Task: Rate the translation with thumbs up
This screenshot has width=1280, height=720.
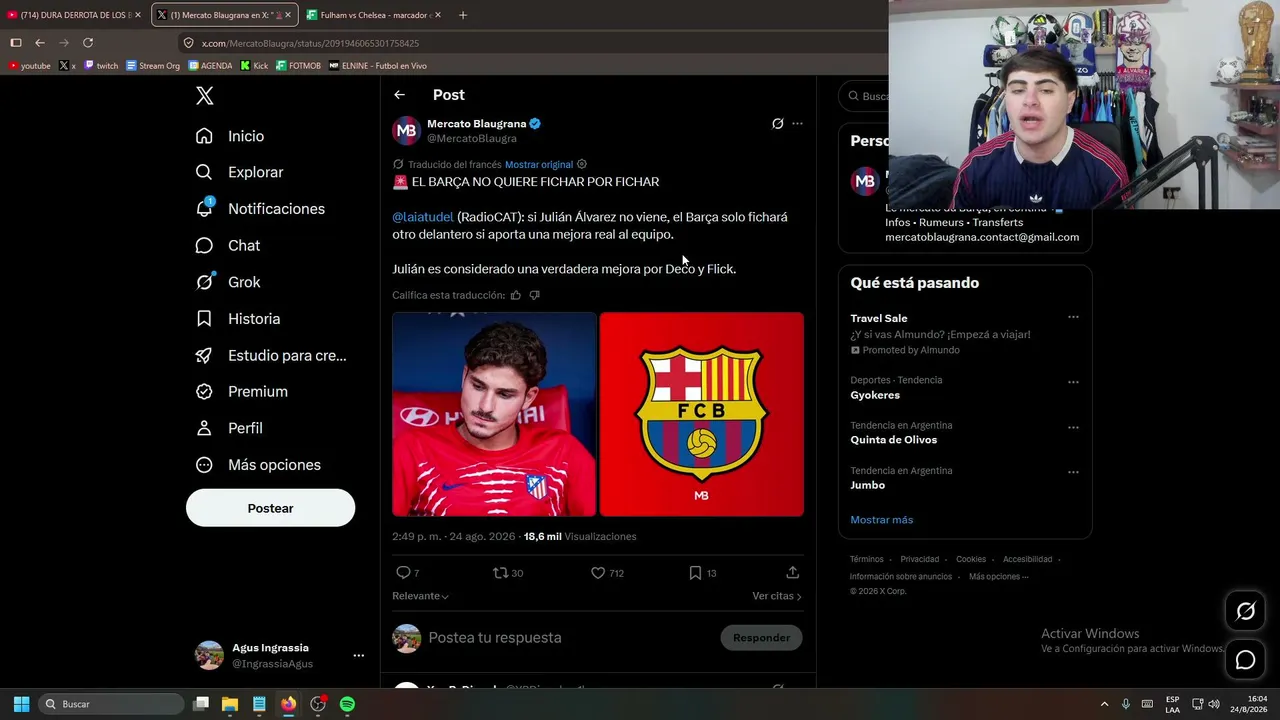Action: click(516, 295)
